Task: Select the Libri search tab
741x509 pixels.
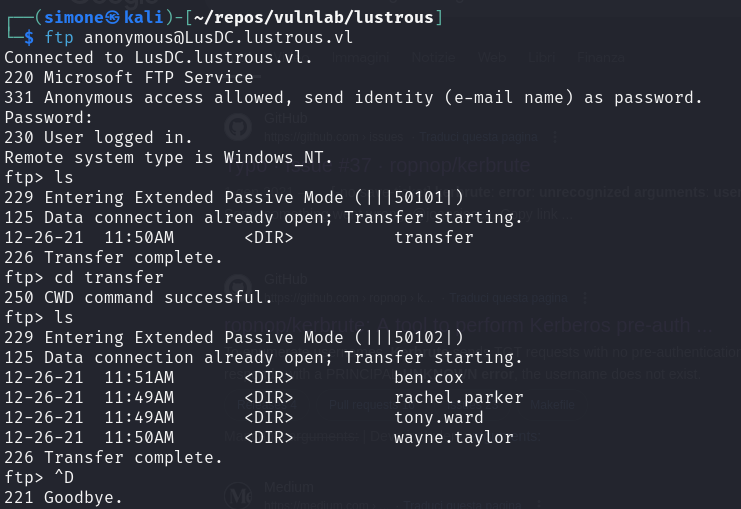Action: (x=542, y=59)
